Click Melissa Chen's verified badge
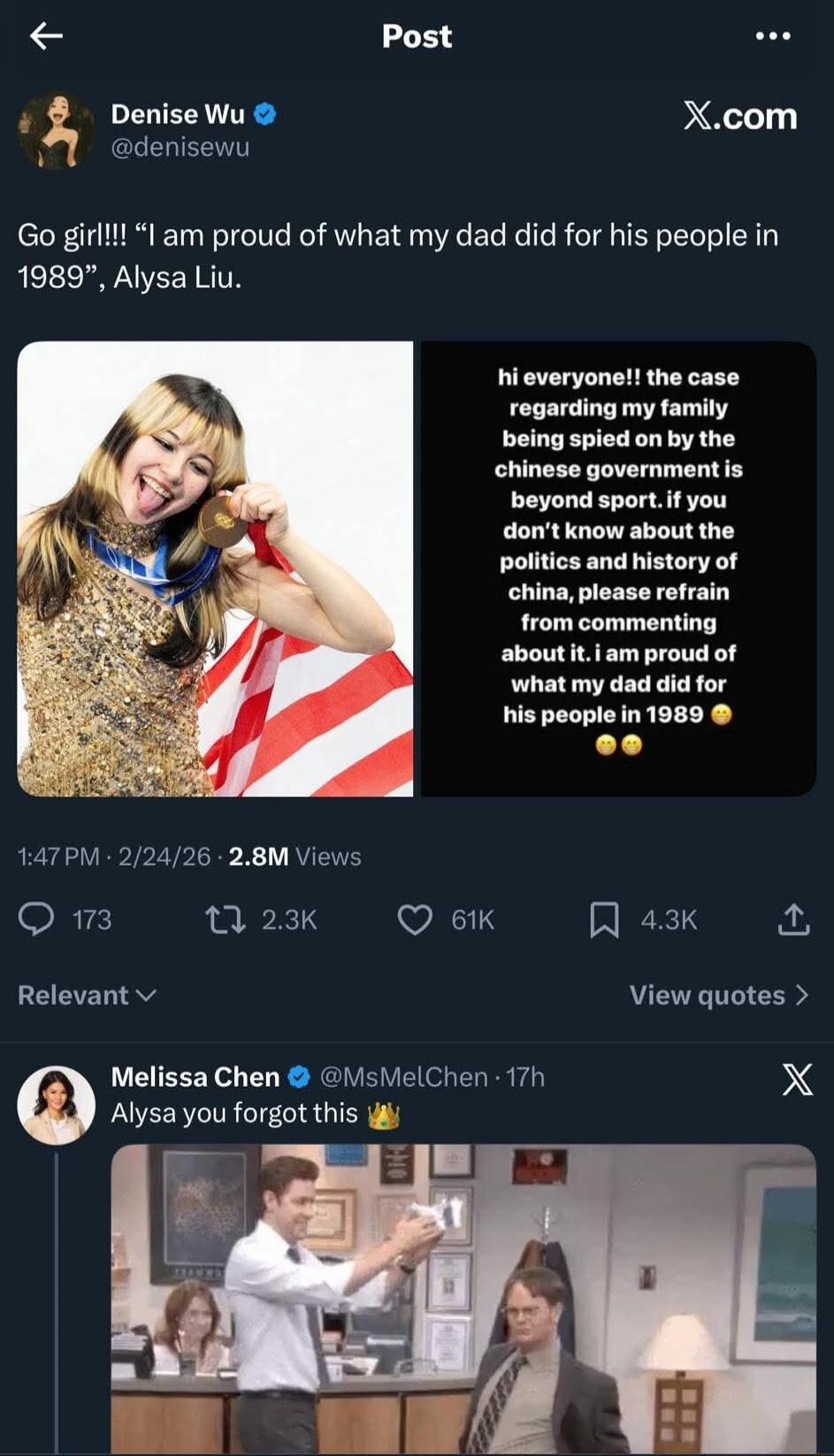Screen dimensions: 834x1456 coord(300,1077)
